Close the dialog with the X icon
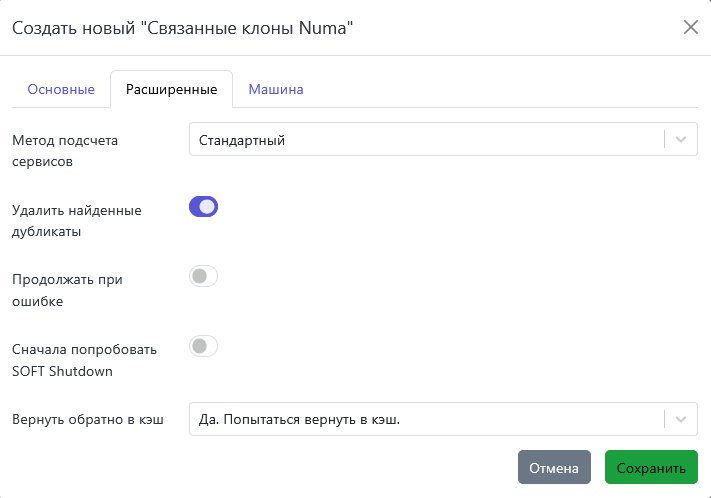Image resolution: width=711 pixels, height=498 pixels. click(691, 27)
